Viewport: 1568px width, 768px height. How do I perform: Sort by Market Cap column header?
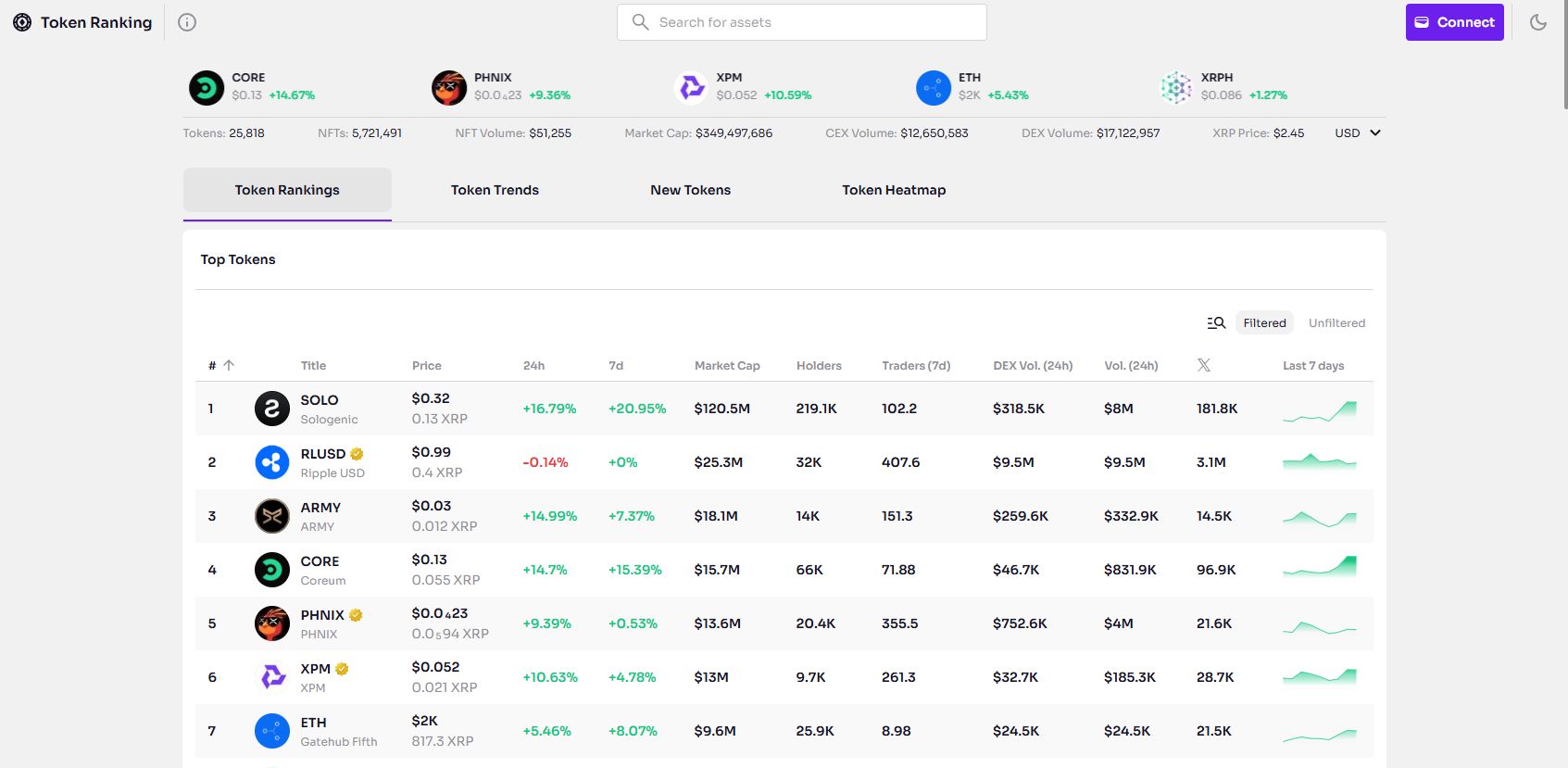(x=727, y=365)
